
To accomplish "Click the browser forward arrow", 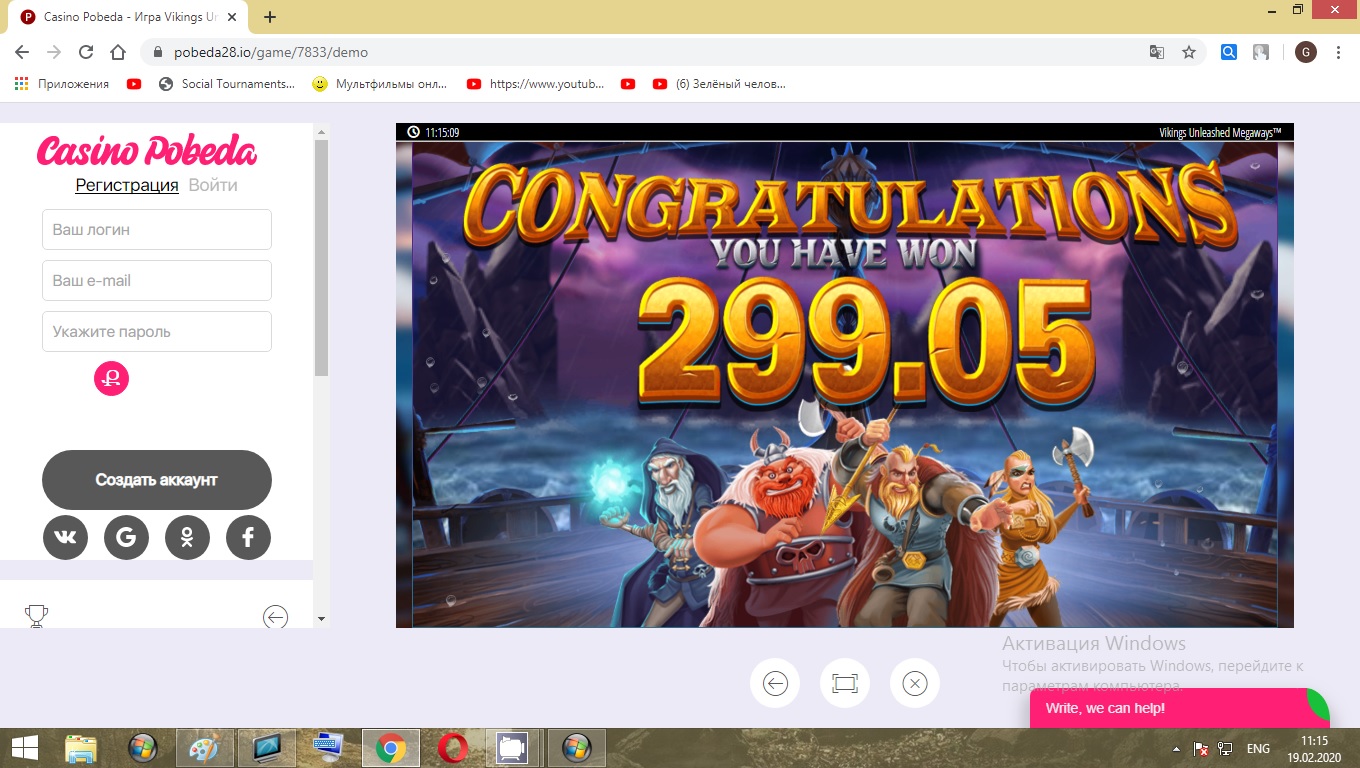I will pos(54,52).
